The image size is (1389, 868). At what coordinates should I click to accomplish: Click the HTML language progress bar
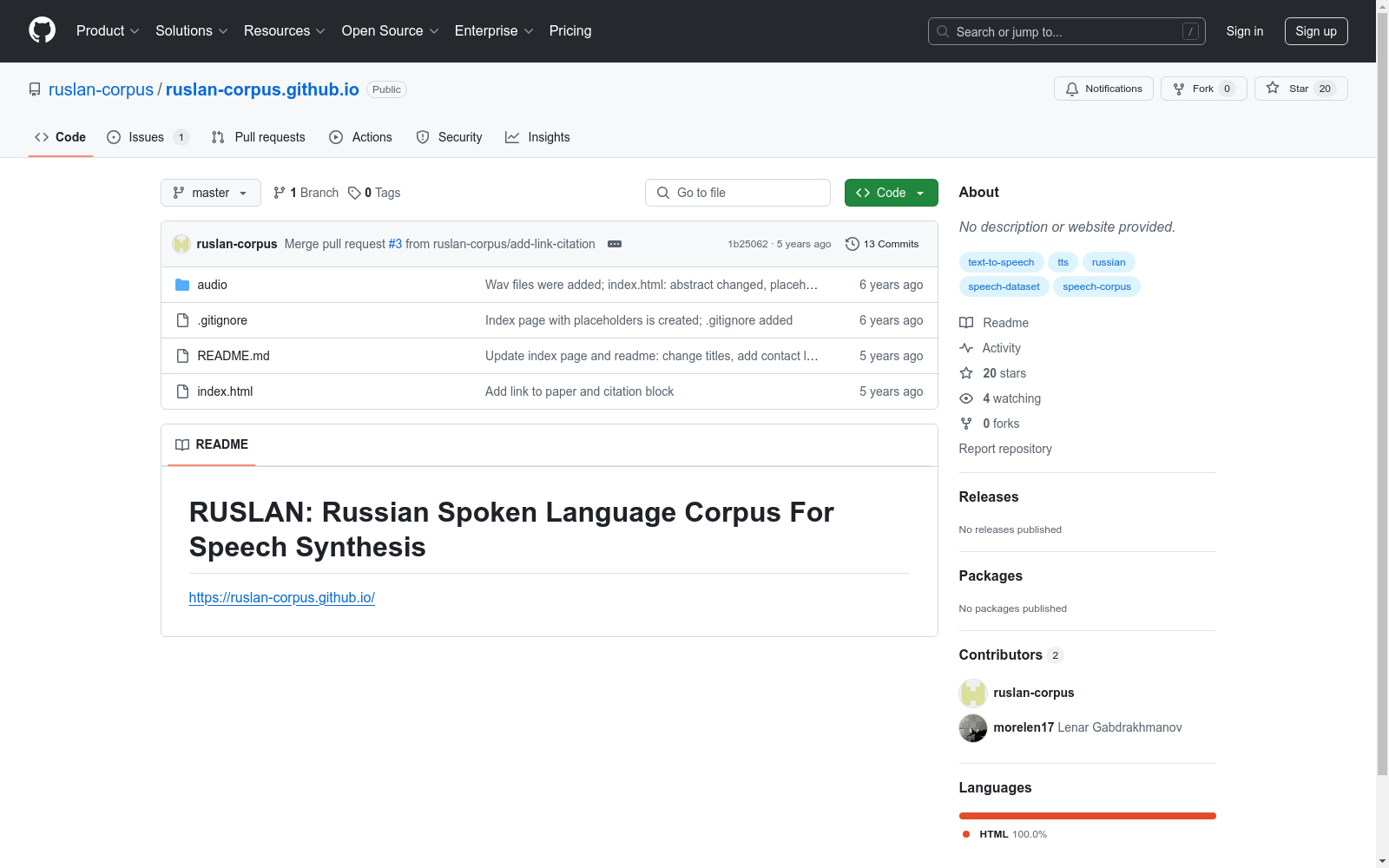[x=1088, y=816]
